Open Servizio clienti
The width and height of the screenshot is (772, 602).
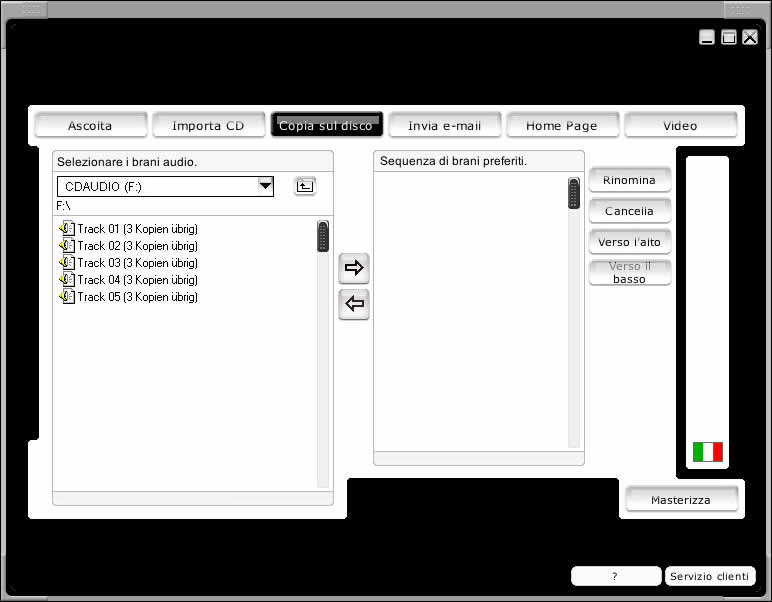pos(709,577)
